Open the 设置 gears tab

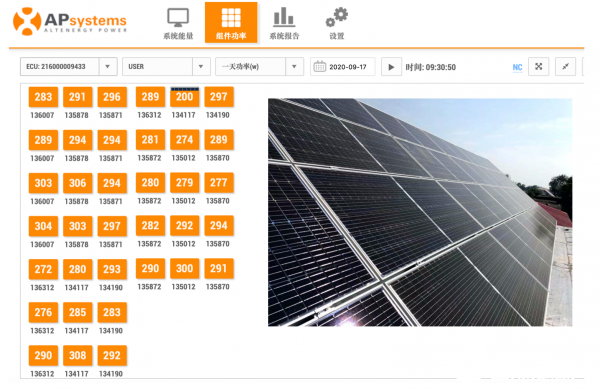337,23
